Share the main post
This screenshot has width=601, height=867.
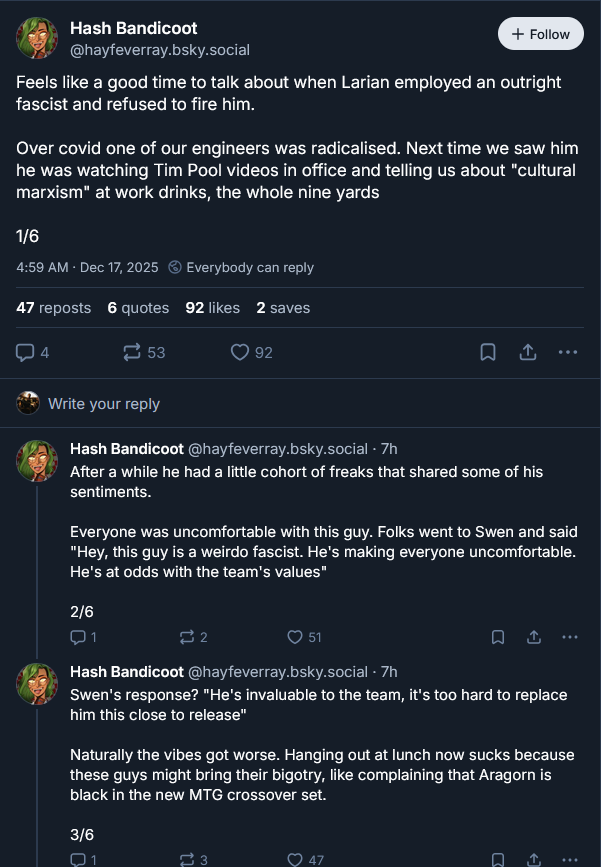[x=528, y=352]
